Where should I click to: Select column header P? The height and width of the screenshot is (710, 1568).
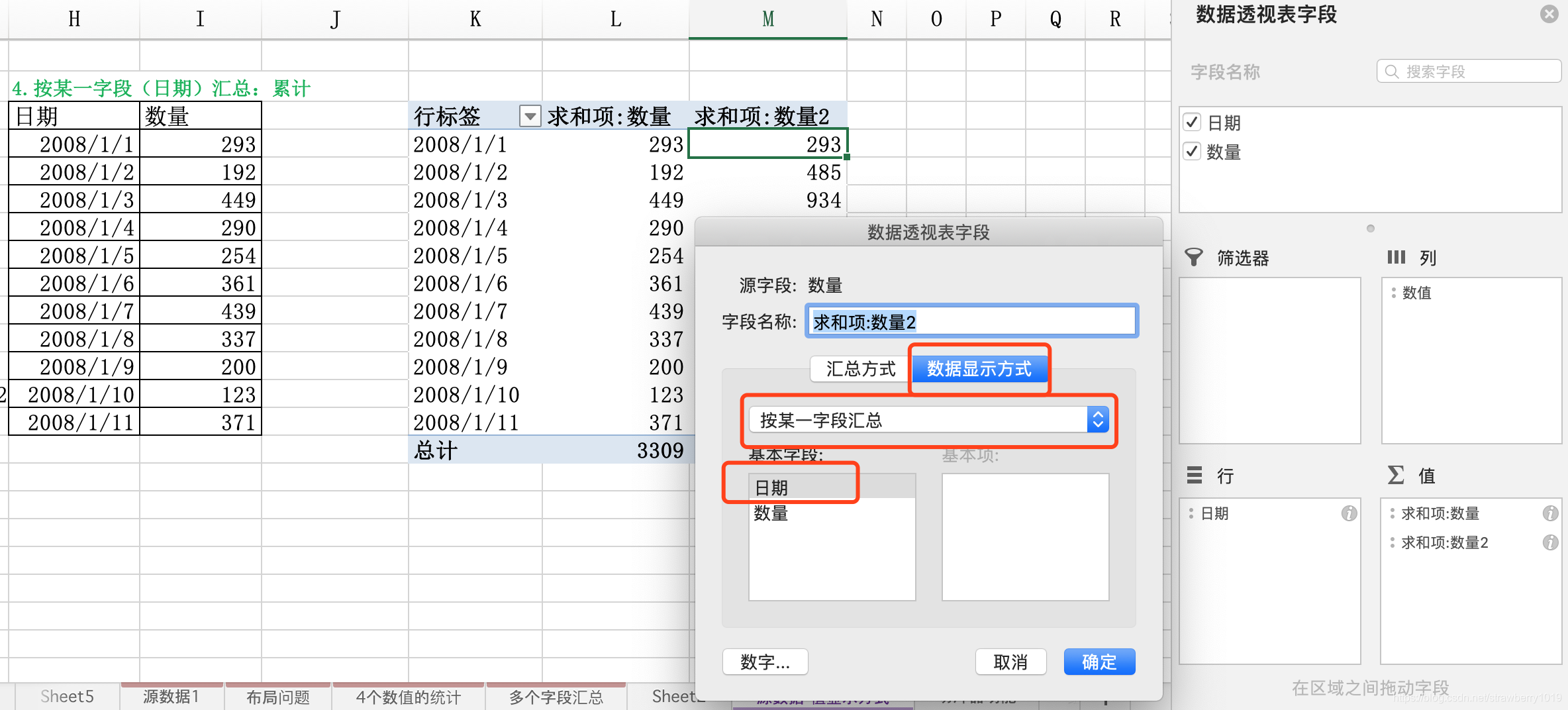tap(996, 19)
